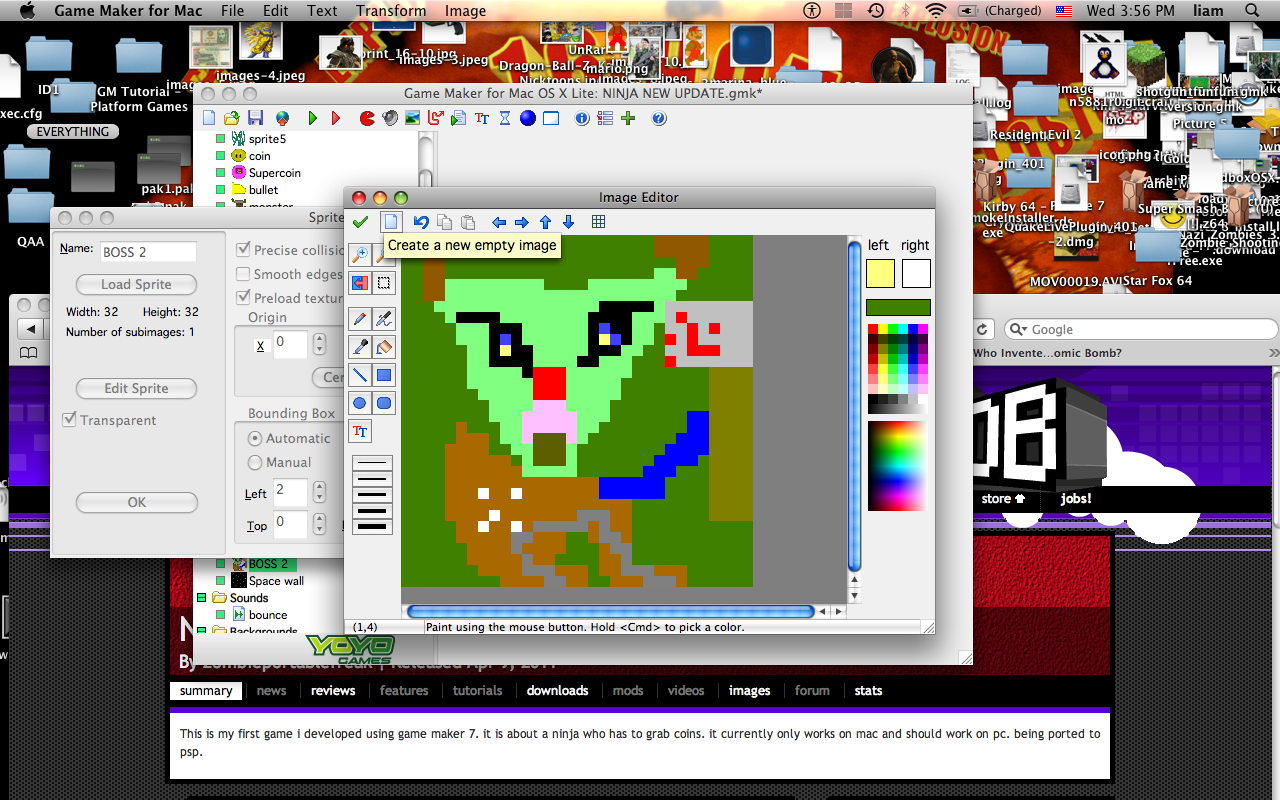1280x800 pixels.
Task: Shift image left with blue left arrow
Action: (498, 222)
